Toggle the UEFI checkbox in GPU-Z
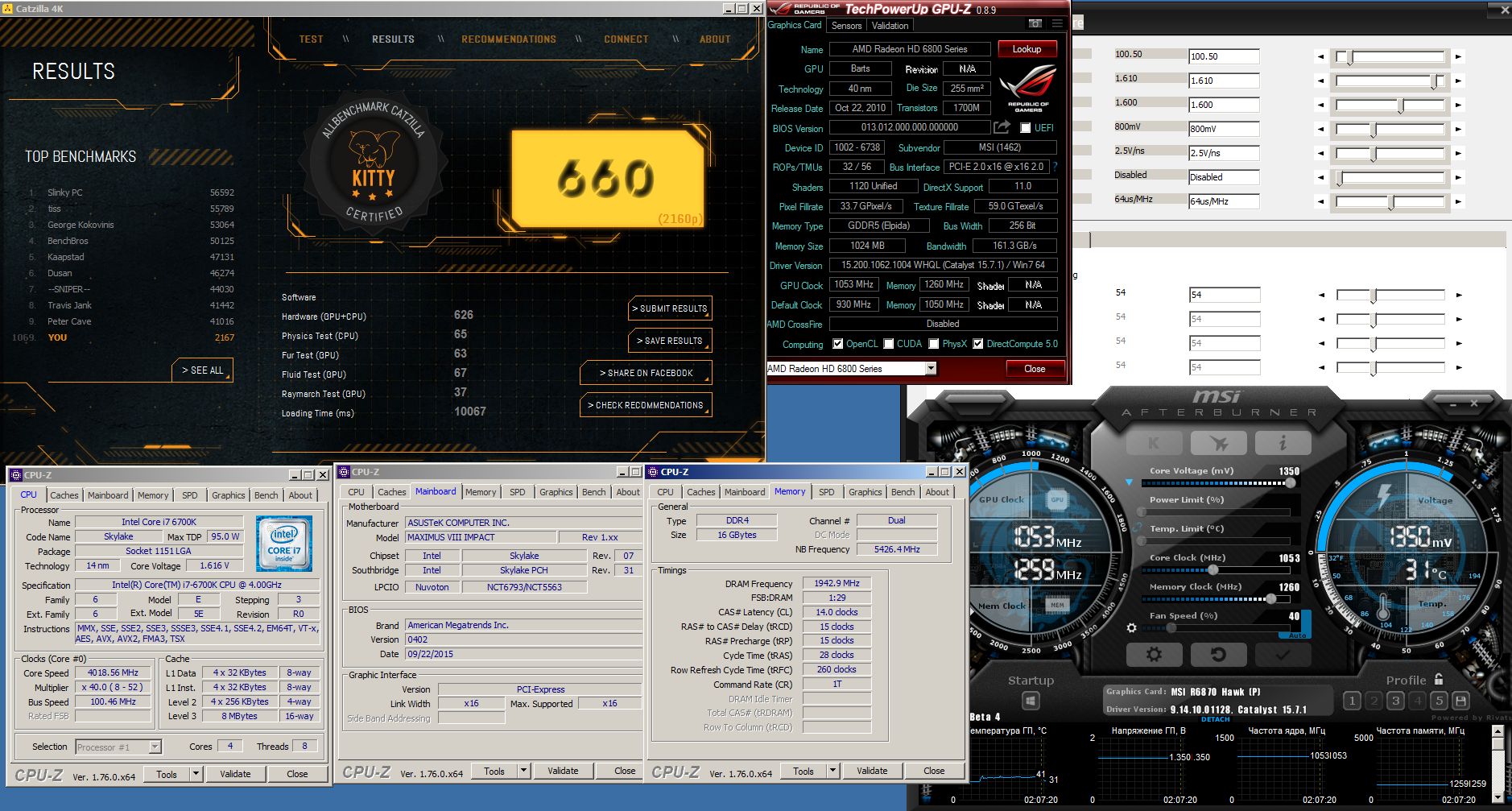Image resolution: width=1512 pixels, height=811 pixels. pyautogui.click(x=1025, y=128)
